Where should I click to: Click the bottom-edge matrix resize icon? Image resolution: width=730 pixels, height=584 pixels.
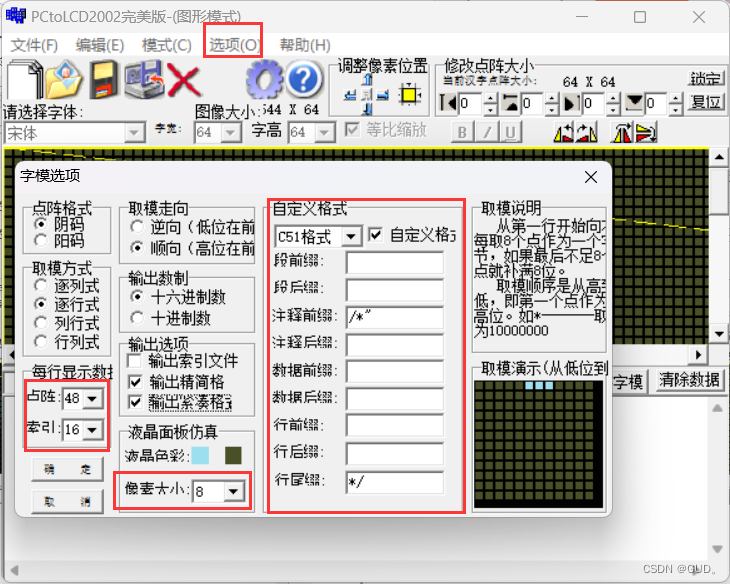[635, 102]
